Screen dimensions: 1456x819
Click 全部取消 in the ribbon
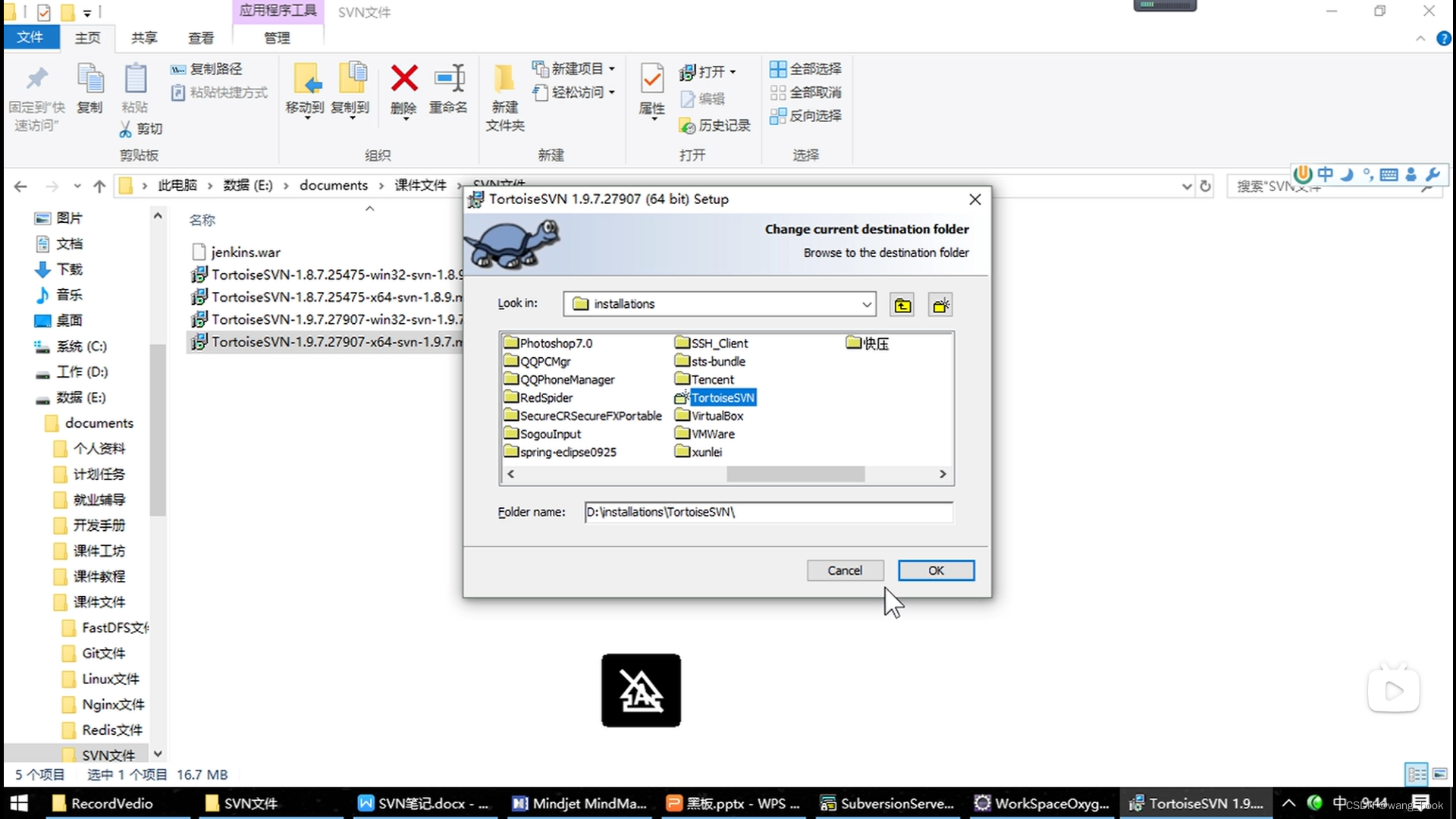click(x=805, y=93)
